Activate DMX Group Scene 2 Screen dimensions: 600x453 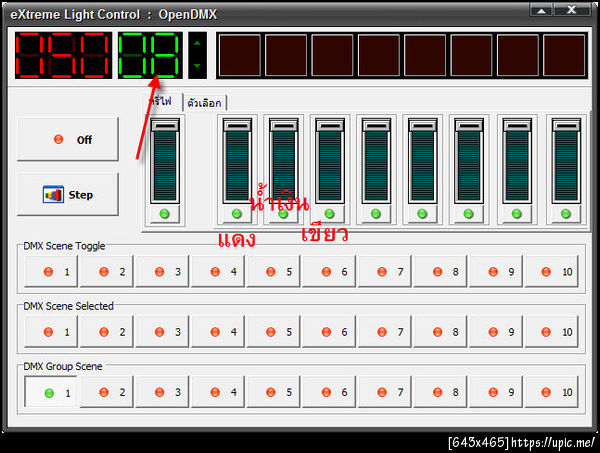107,392
